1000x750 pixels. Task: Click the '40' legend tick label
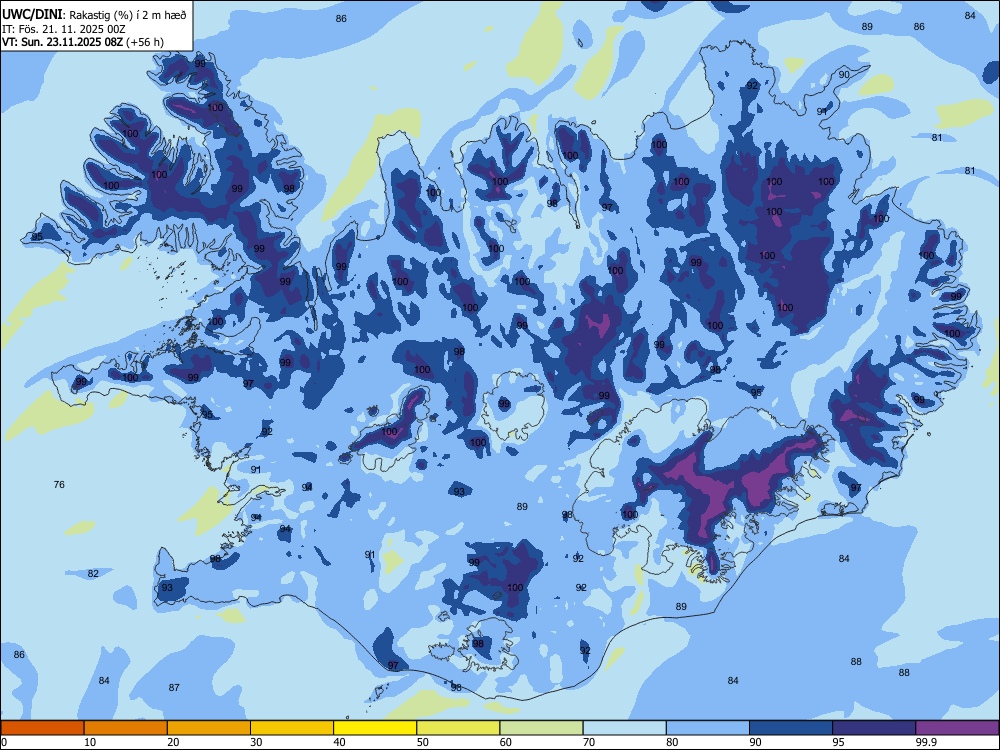(339, 742)
